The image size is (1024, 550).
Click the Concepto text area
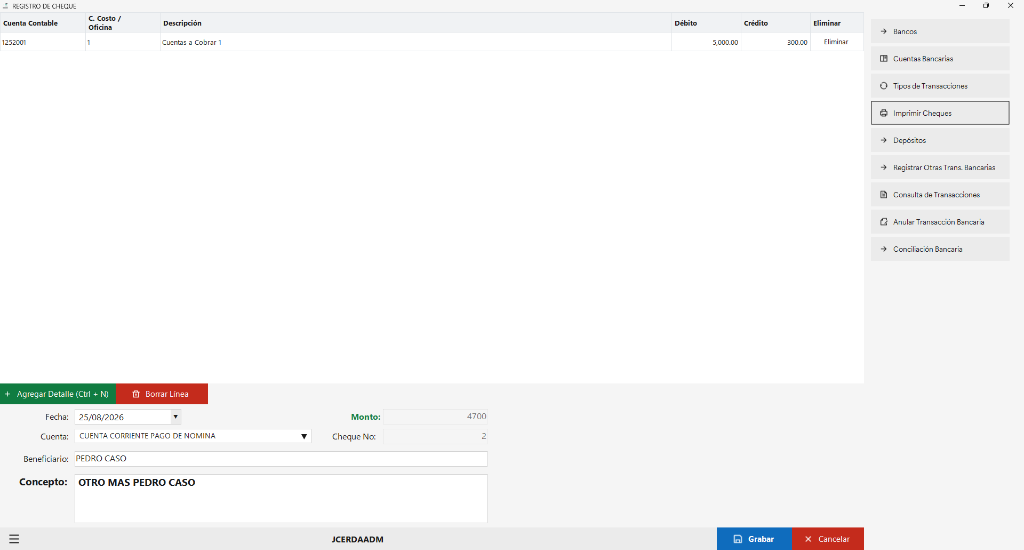[x=281, y=498]
